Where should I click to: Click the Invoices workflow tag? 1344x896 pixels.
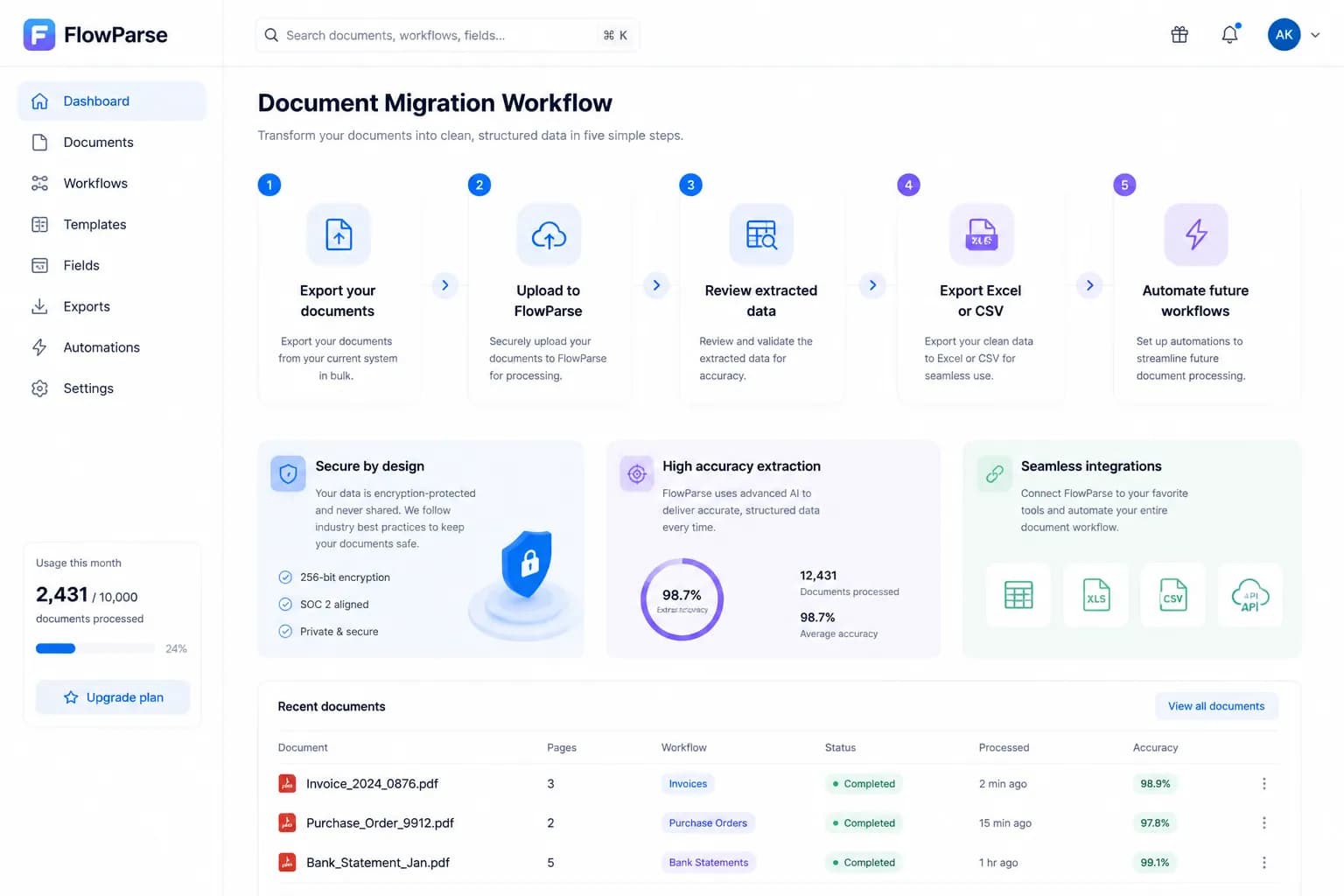tap(688, 784)
